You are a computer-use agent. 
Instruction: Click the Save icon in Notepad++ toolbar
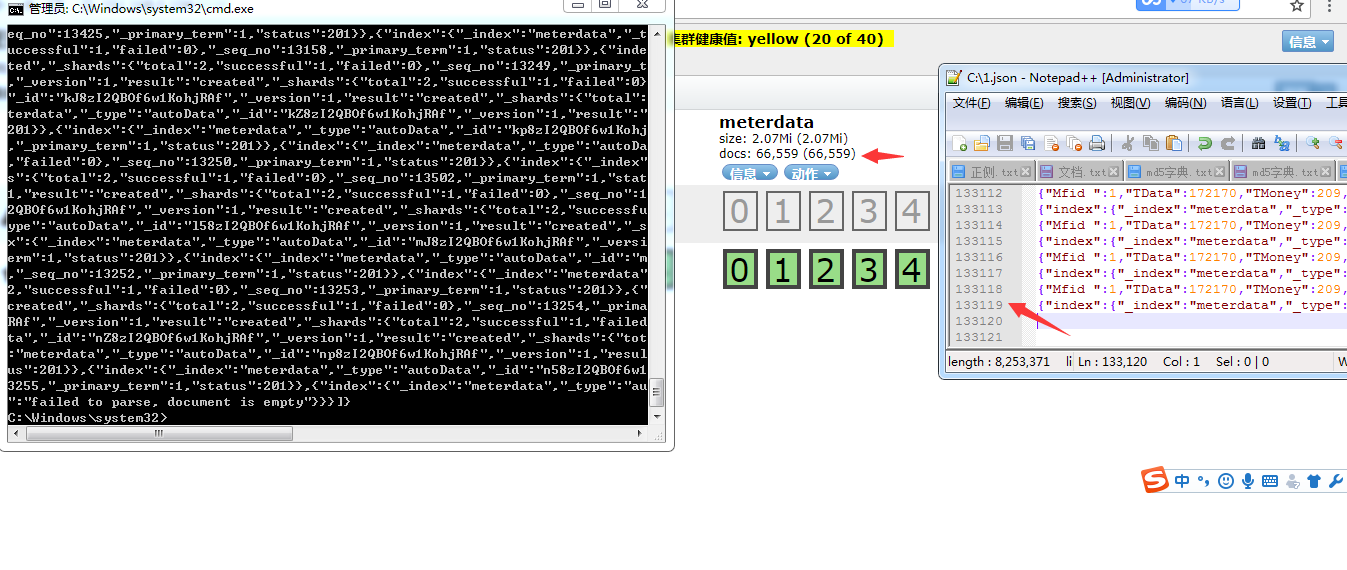point(1006,143)
